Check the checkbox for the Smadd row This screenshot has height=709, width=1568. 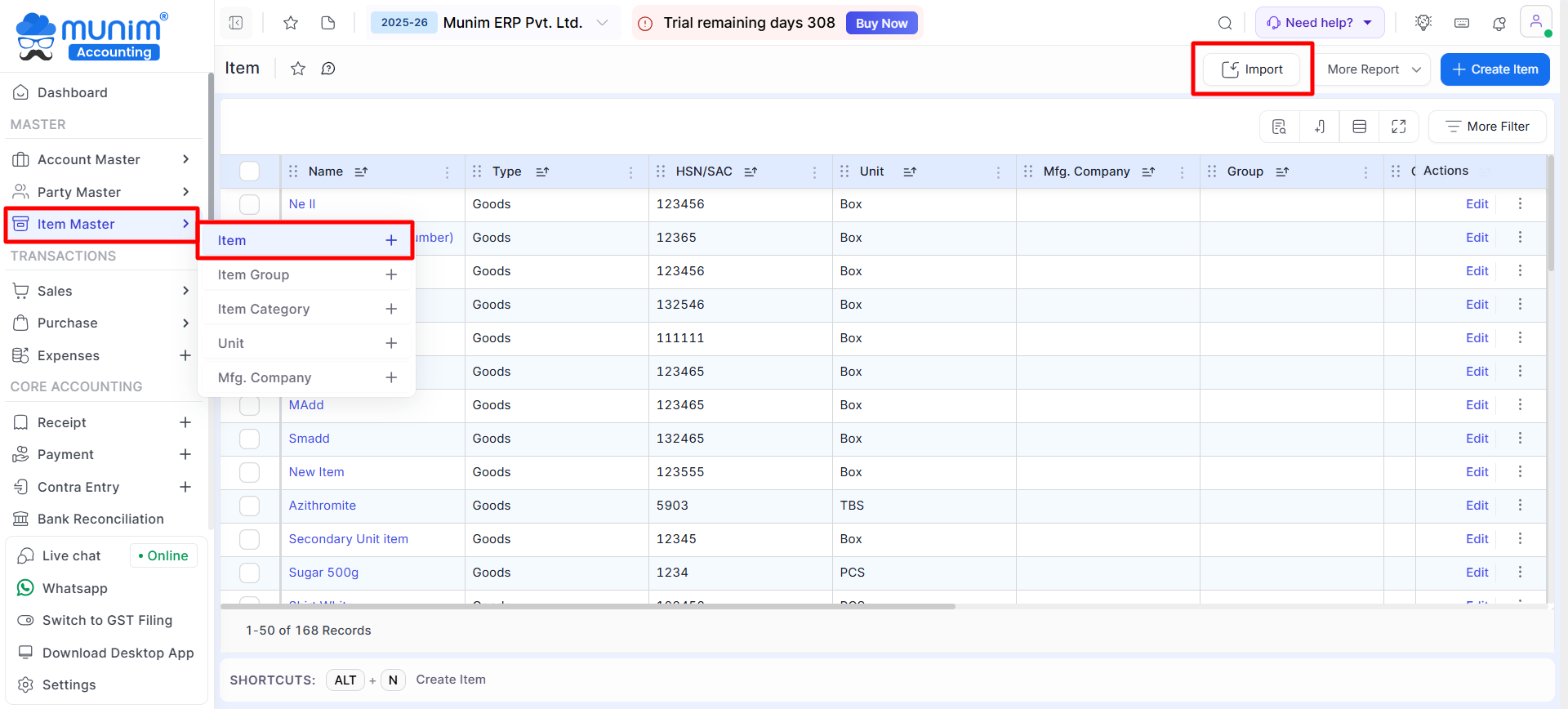[x=250, y=439]
